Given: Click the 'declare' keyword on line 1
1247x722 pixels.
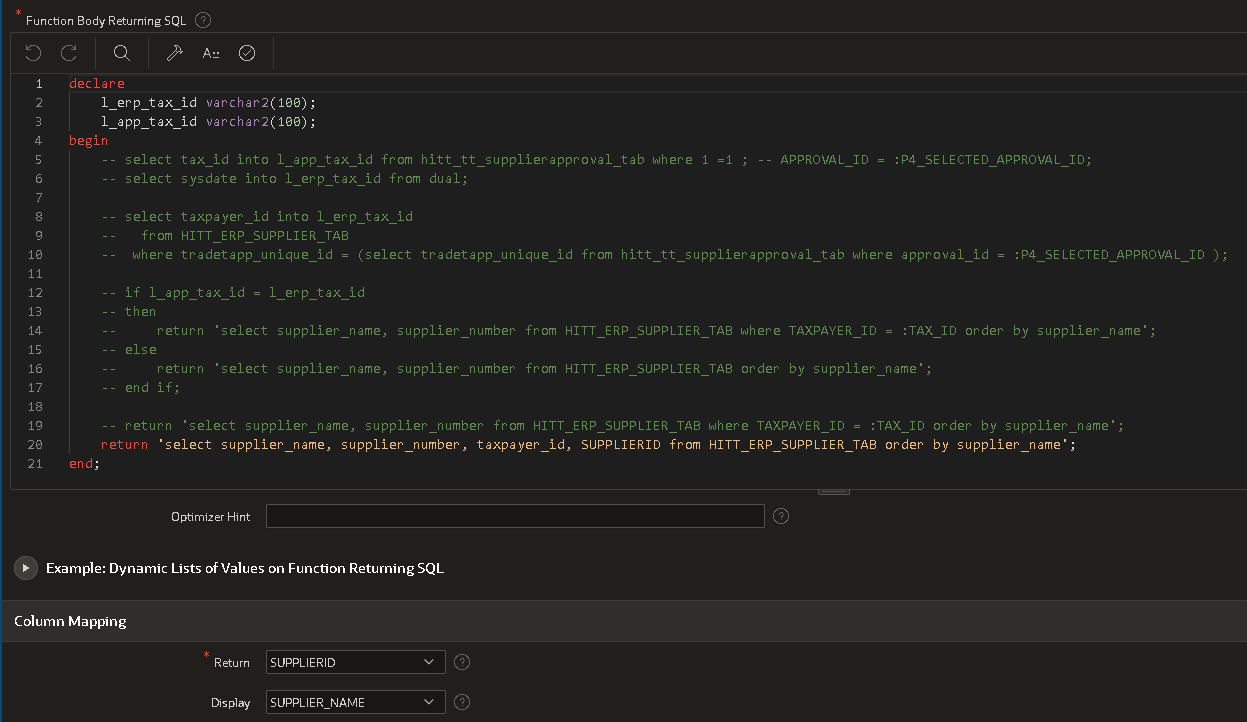Looking at the screenshot, I should [97, 83].
